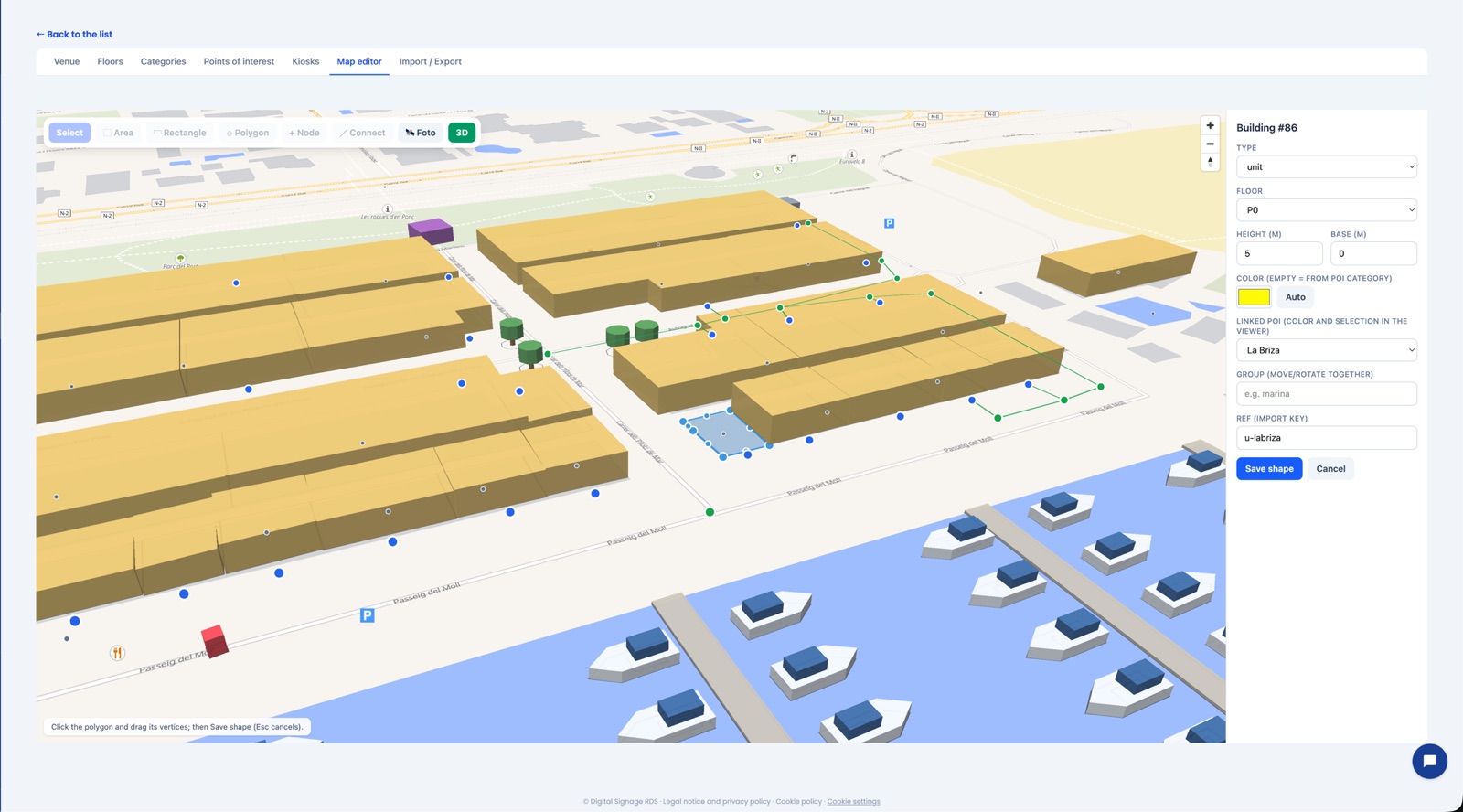Switch to the Points of interest tab

(x=239, y=61)
